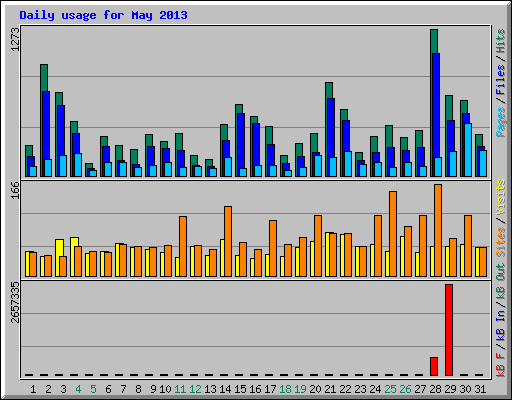This screenshot has height=400, width=512.
Task: Select day 11 on the x-axis
Action: 180,389
